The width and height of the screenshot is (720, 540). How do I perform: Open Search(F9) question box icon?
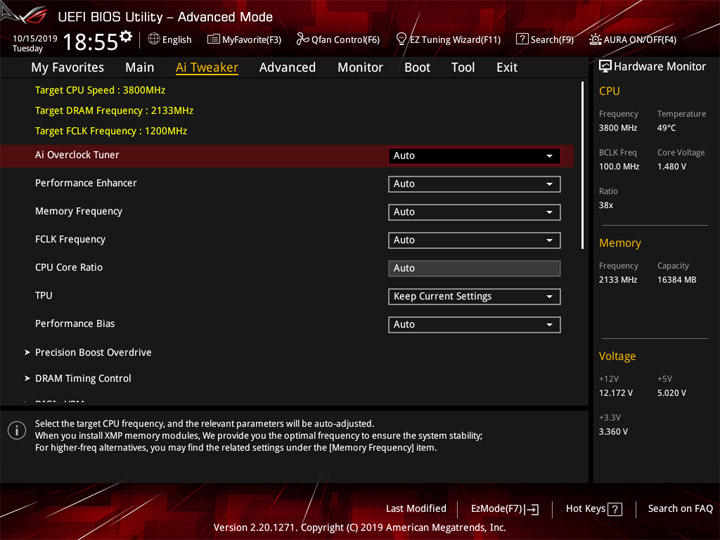click(x=522, y=39)
